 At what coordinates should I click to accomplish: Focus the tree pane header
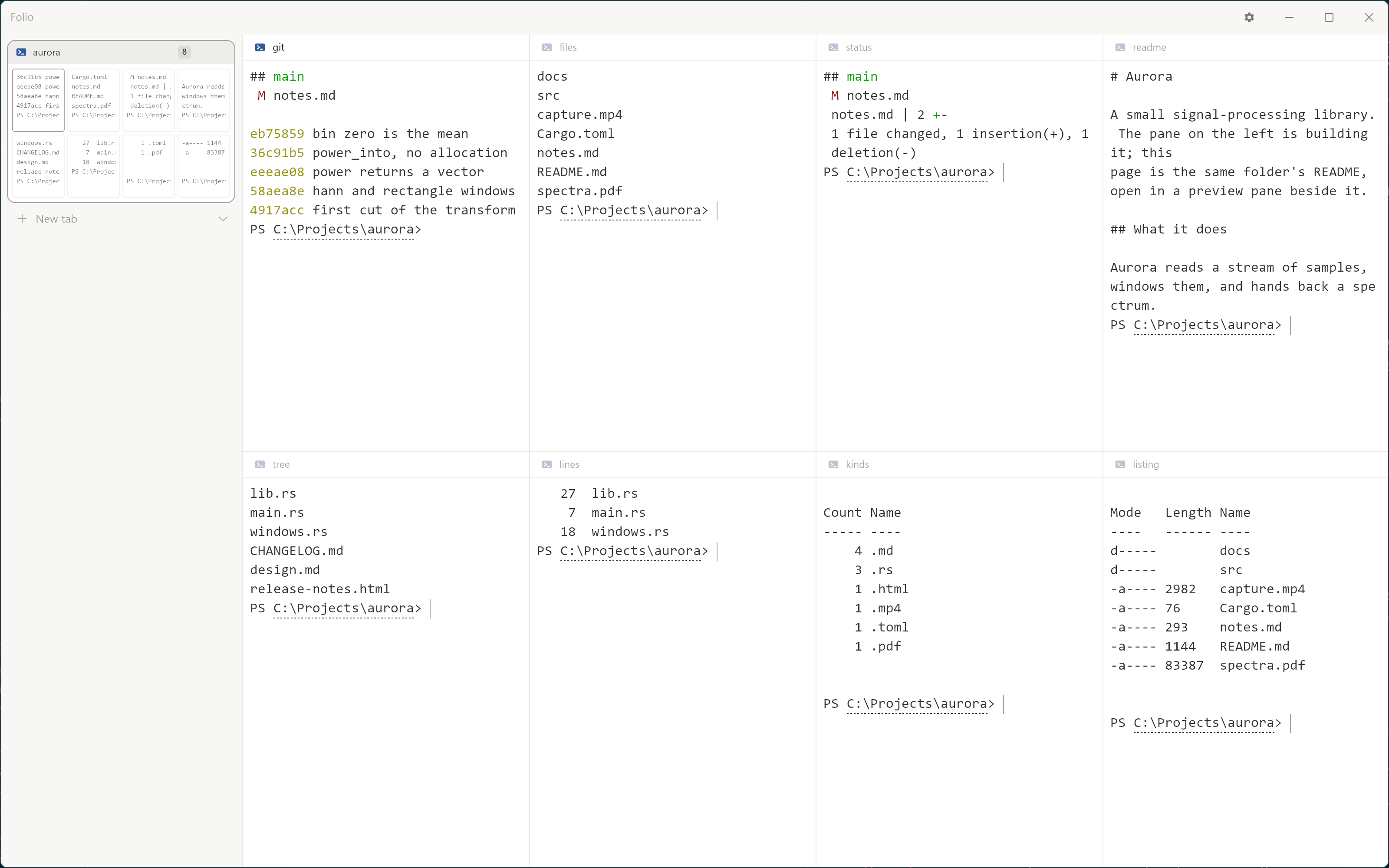(x=386, y=464)
